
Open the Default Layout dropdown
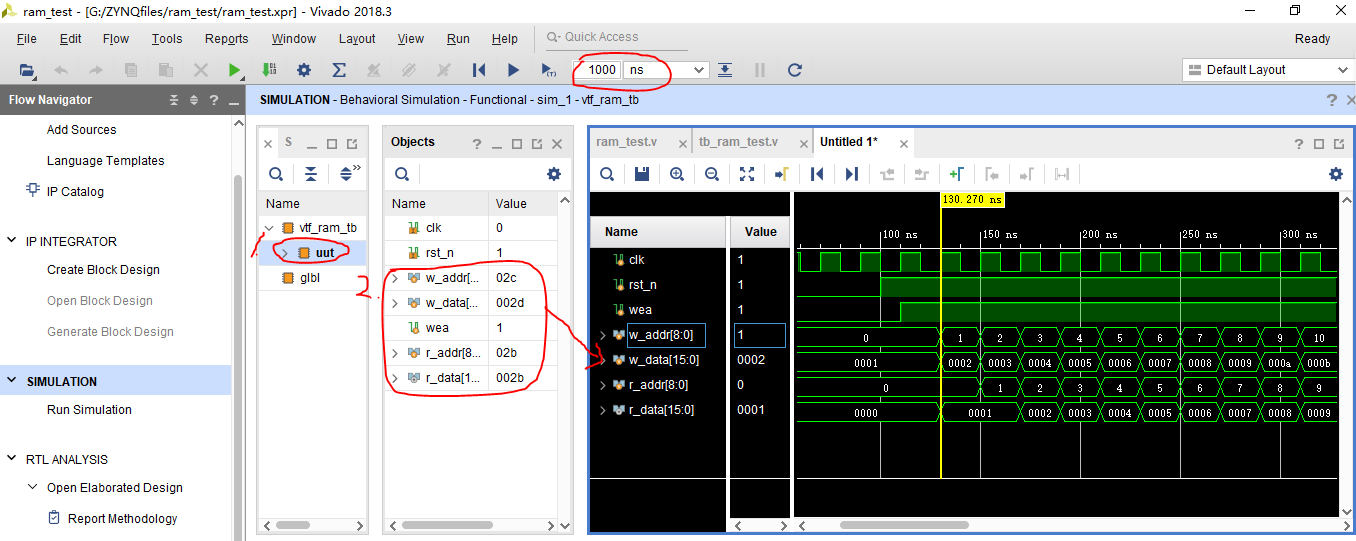point(1267,70)
